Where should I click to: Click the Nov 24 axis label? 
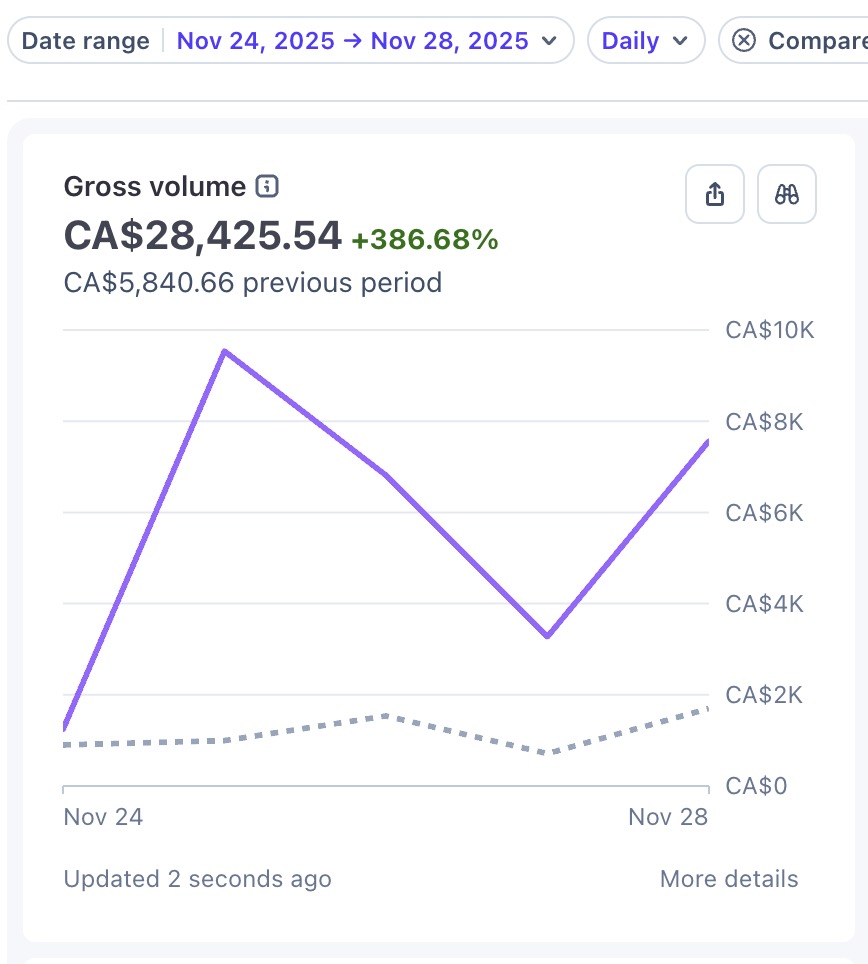103,816
